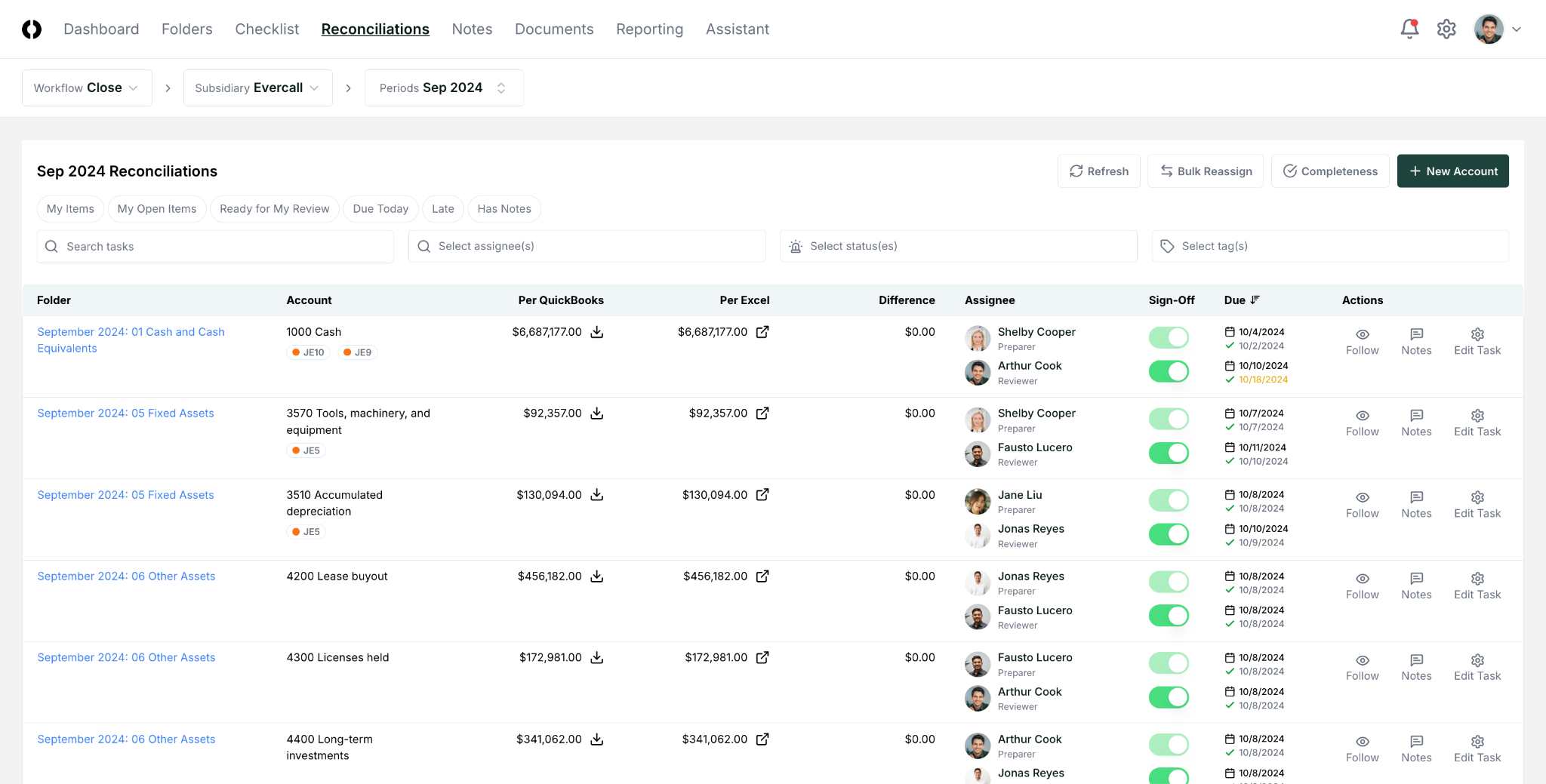Toggle Arthur Cook reviewer sign-off for 1000 Cash
Viewport: 1546px width, 784px height.
[1168, 371]
